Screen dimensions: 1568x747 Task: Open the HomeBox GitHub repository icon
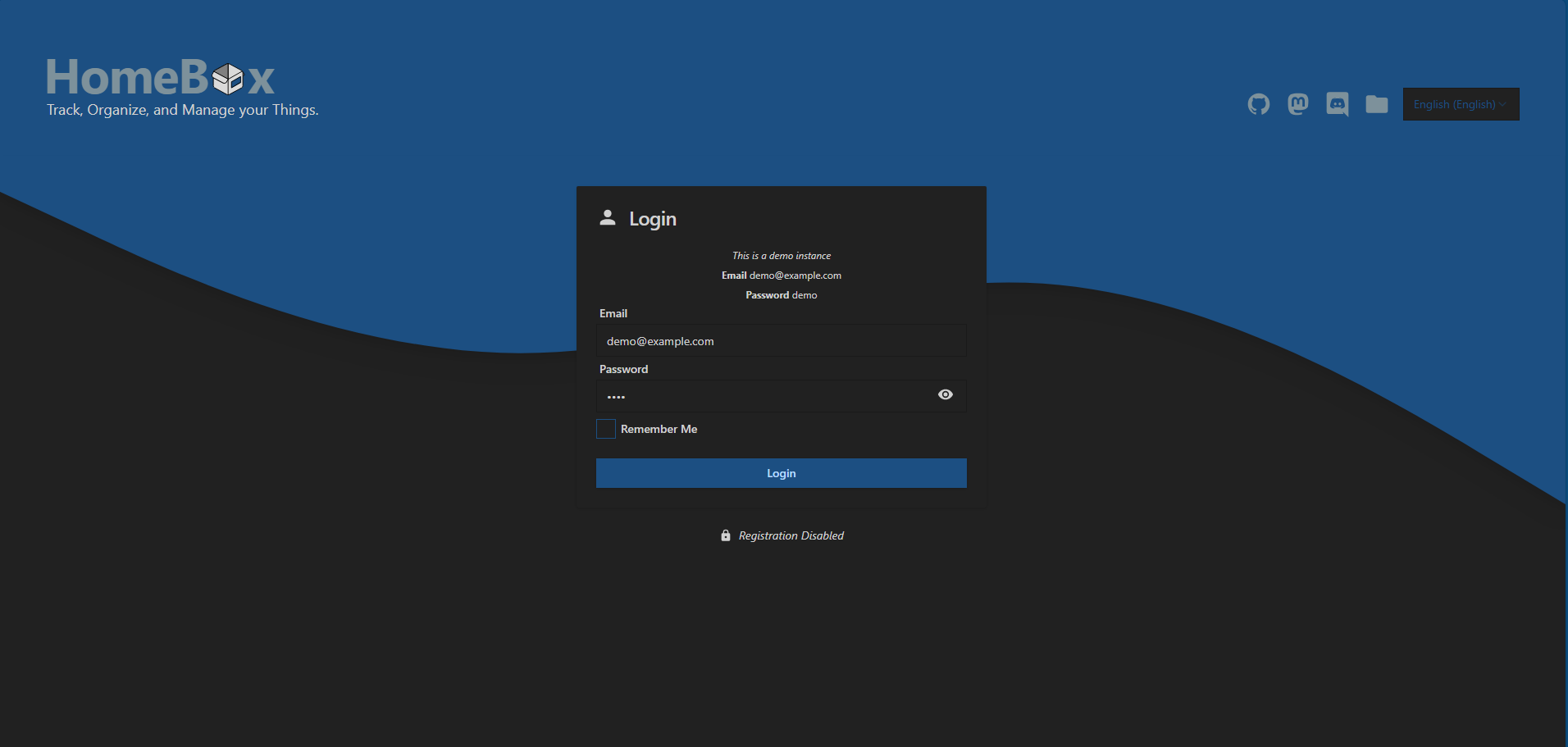coord(1259,104)
